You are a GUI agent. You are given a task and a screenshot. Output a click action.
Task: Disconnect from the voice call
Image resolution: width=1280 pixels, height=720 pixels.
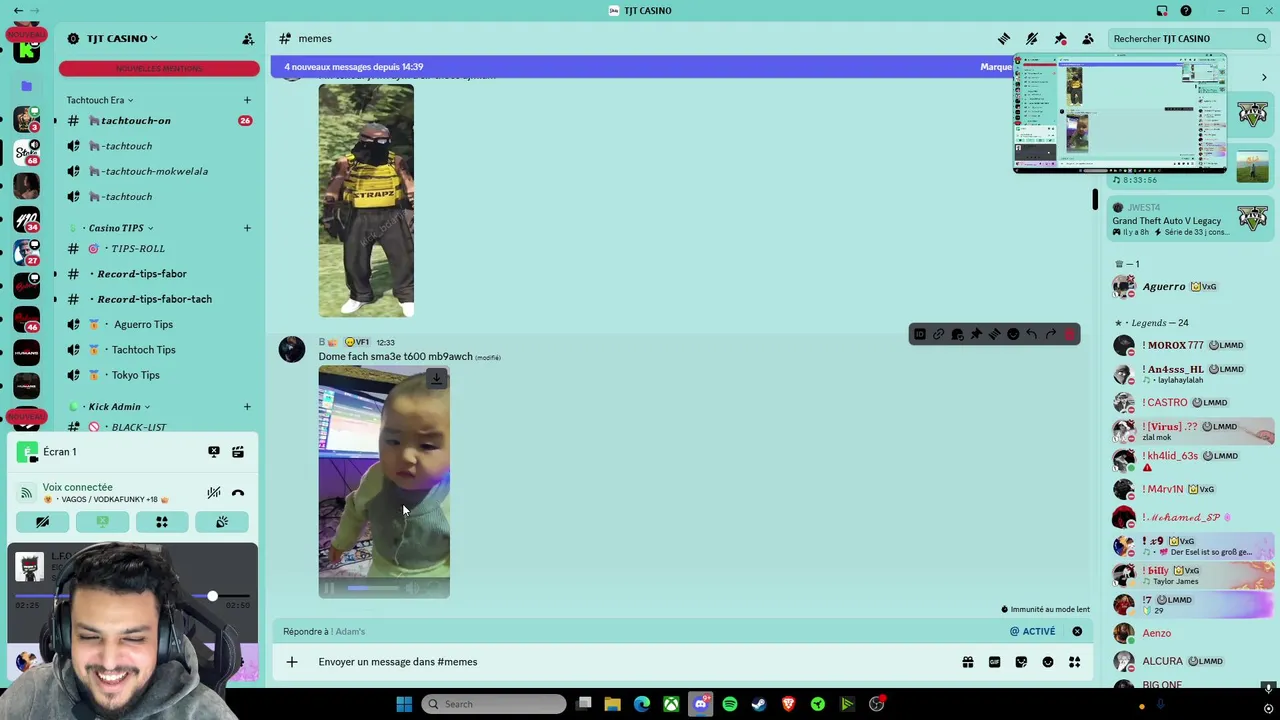(x=238, y=493)
